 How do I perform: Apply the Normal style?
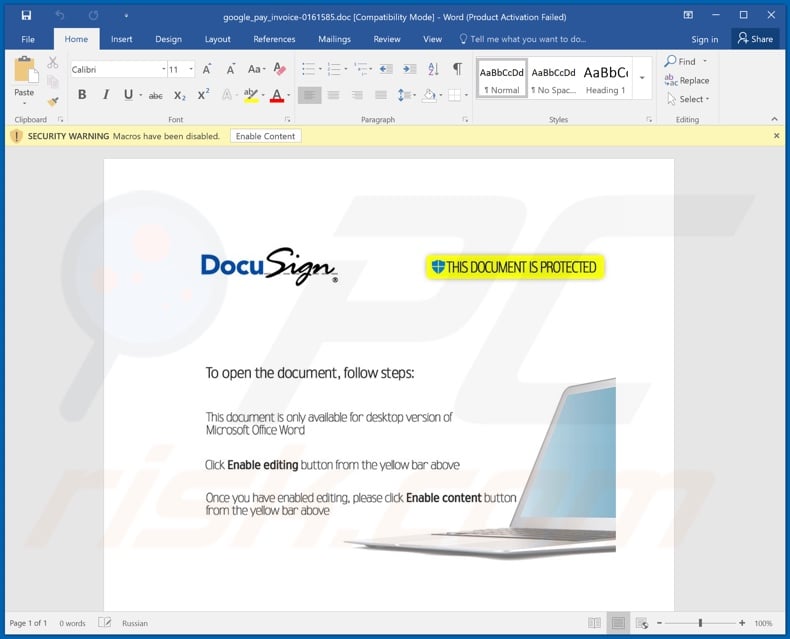tap(501, 79)
